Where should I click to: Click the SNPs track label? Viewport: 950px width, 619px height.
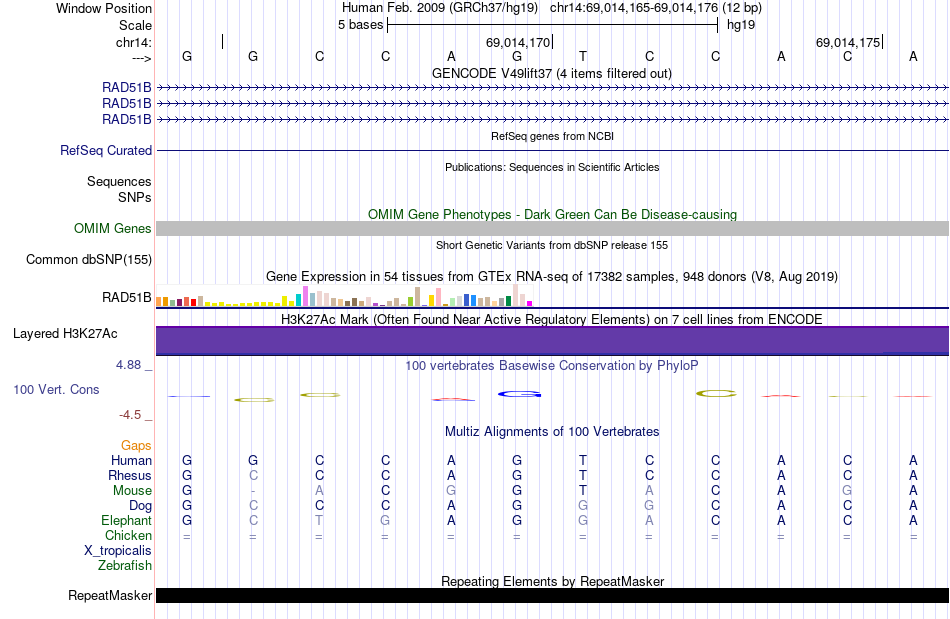pos(135,197)
